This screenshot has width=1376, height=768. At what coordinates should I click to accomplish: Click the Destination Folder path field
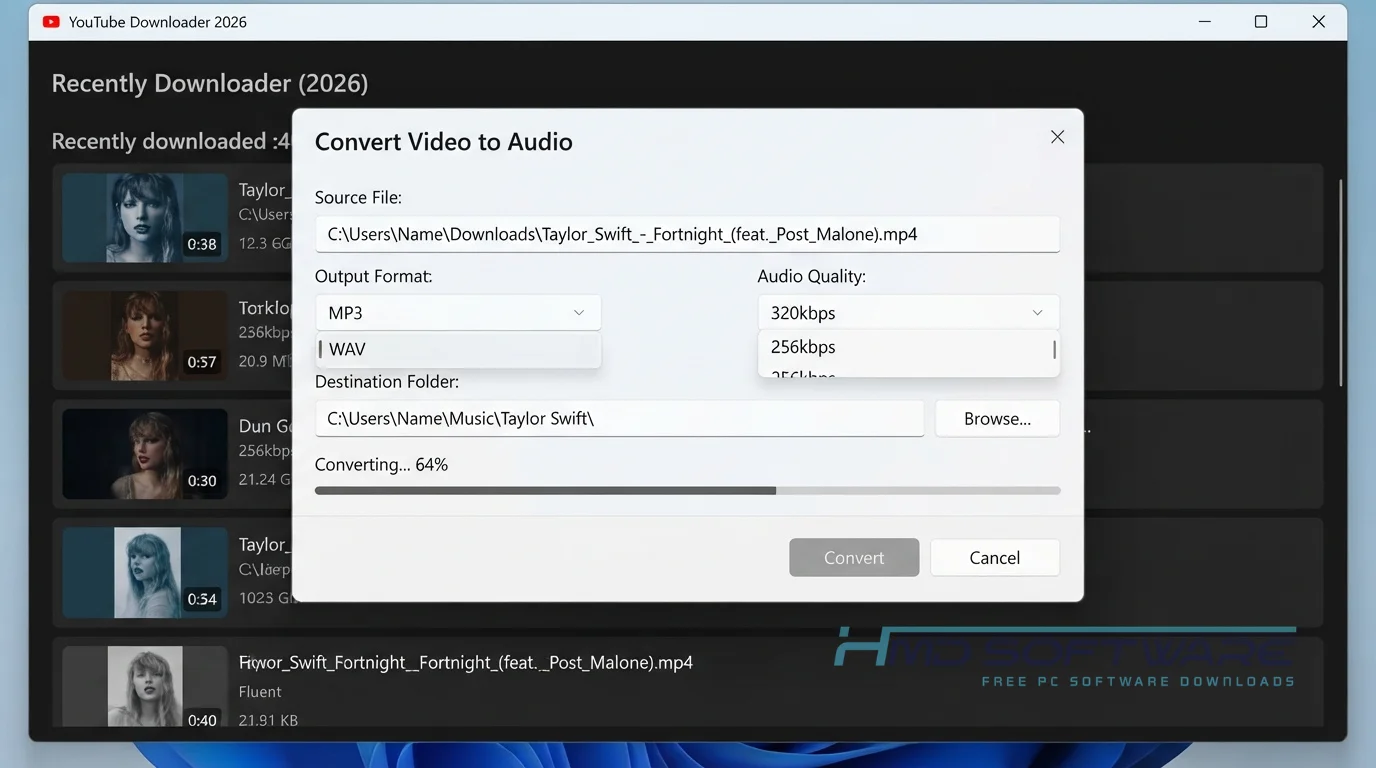point(620,418)
